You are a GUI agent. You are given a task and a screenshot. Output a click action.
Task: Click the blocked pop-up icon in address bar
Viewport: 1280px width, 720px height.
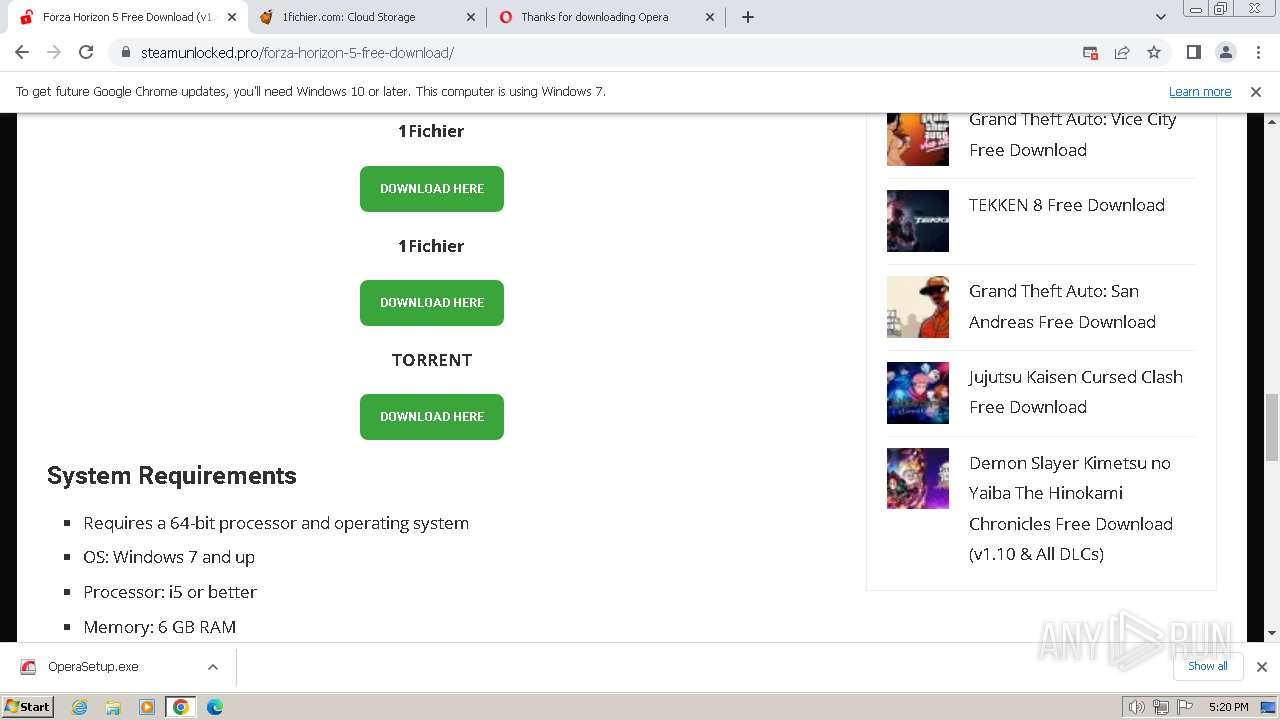pos(1090,53)
